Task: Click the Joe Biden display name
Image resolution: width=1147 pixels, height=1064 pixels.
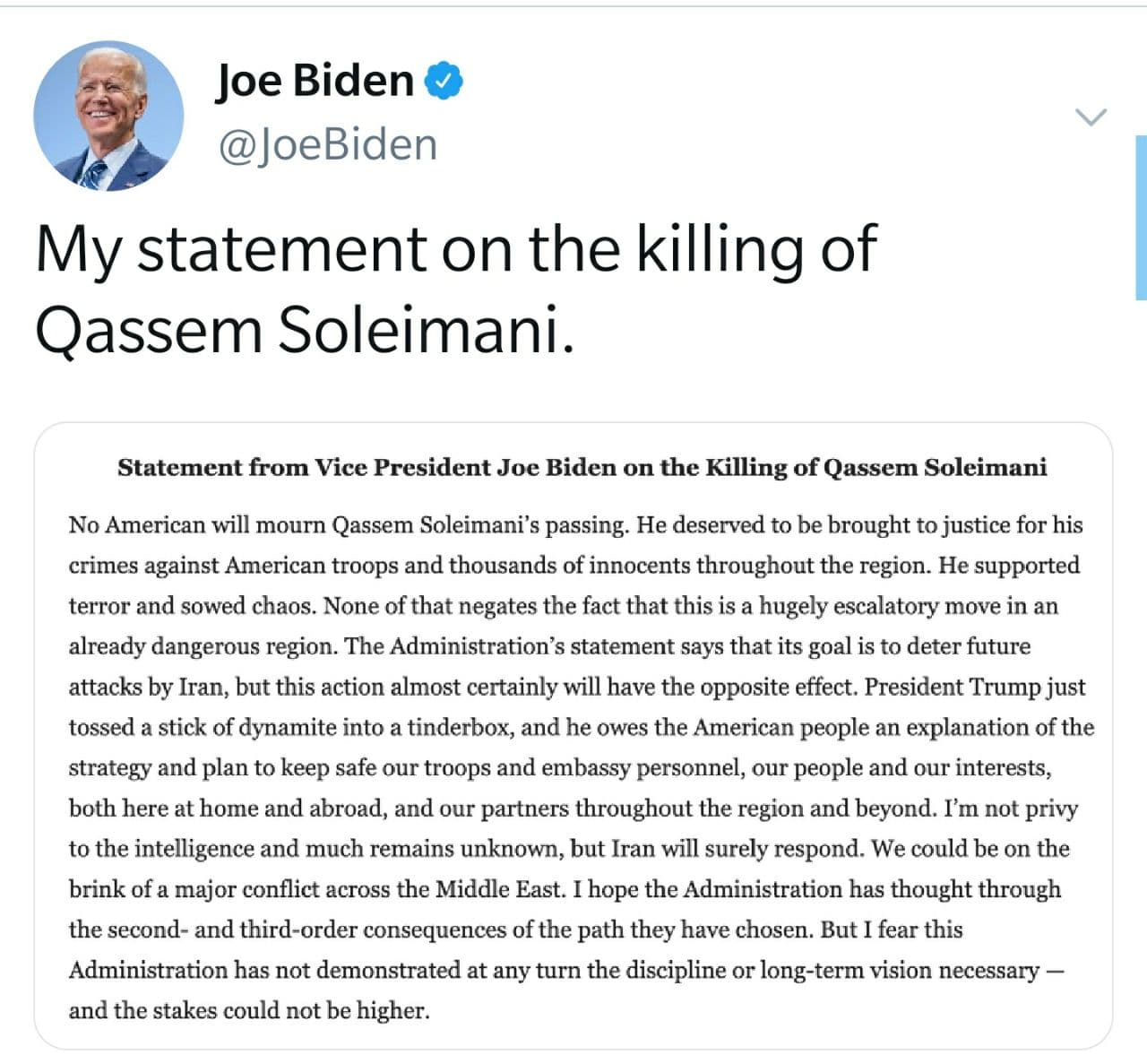Action: (x=315, y=80)
